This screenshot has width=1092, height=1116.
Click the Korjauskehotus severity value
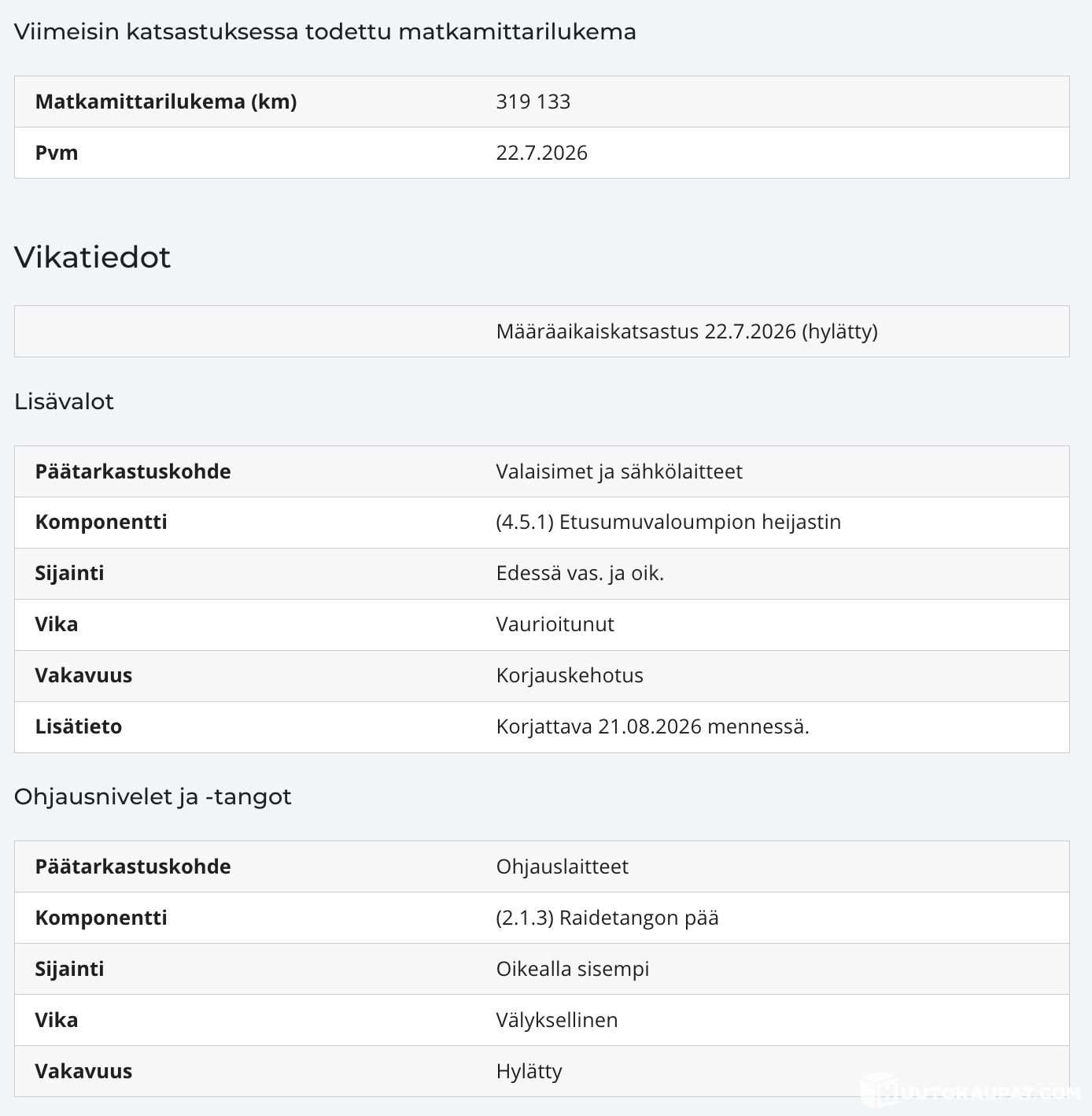click(570, 675)
